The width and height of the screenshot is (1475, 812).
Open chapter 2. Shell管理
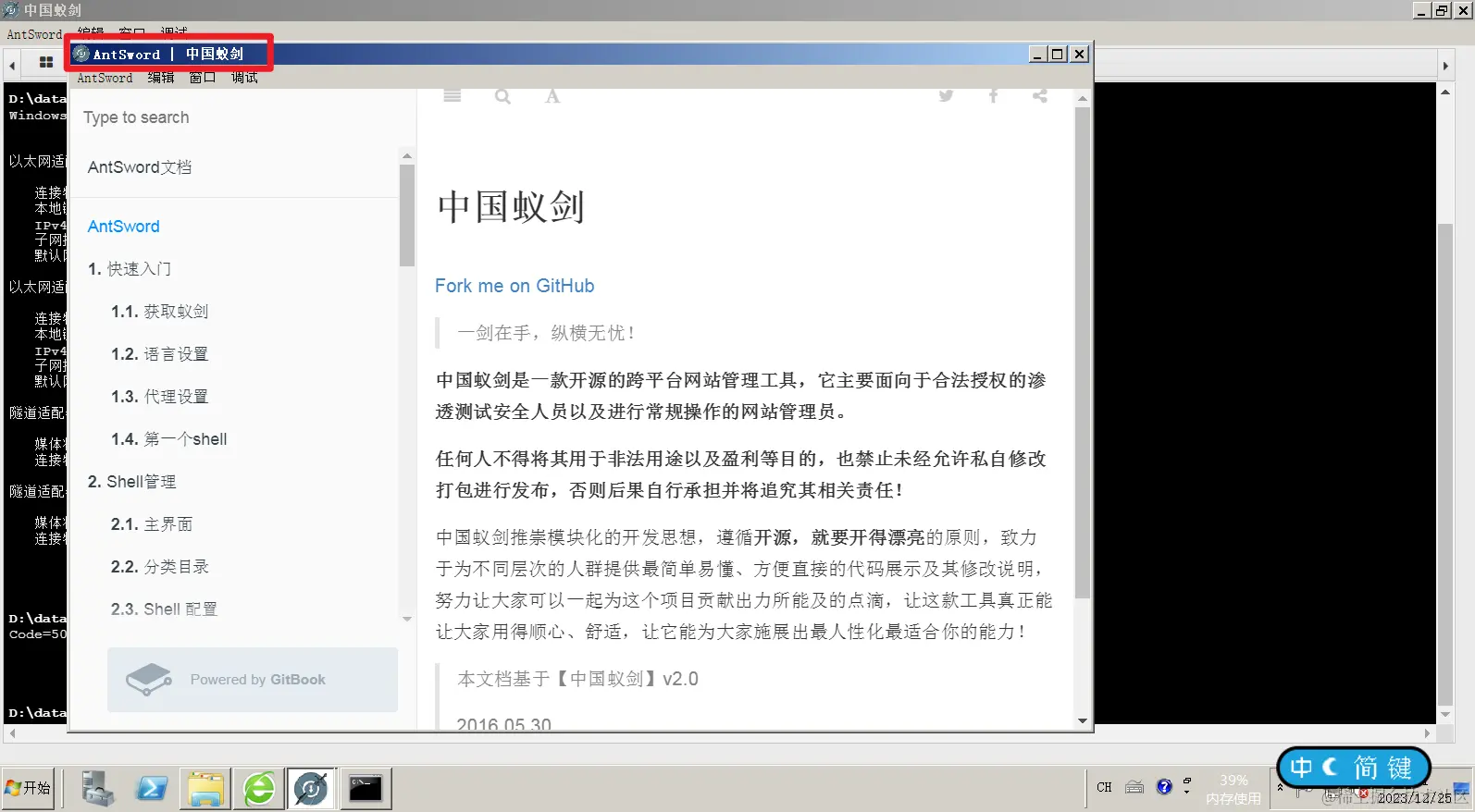pyautogui.click(x=131, y=482)
